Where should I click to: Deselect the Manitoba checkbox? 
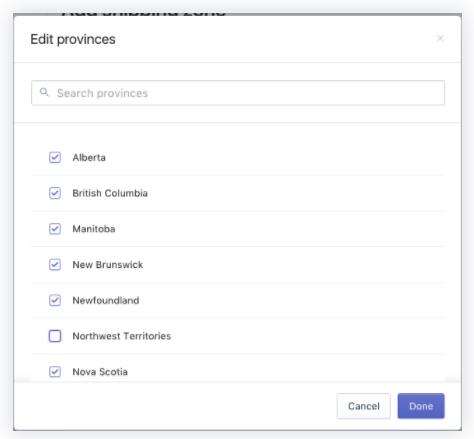[x=55, y=229]
